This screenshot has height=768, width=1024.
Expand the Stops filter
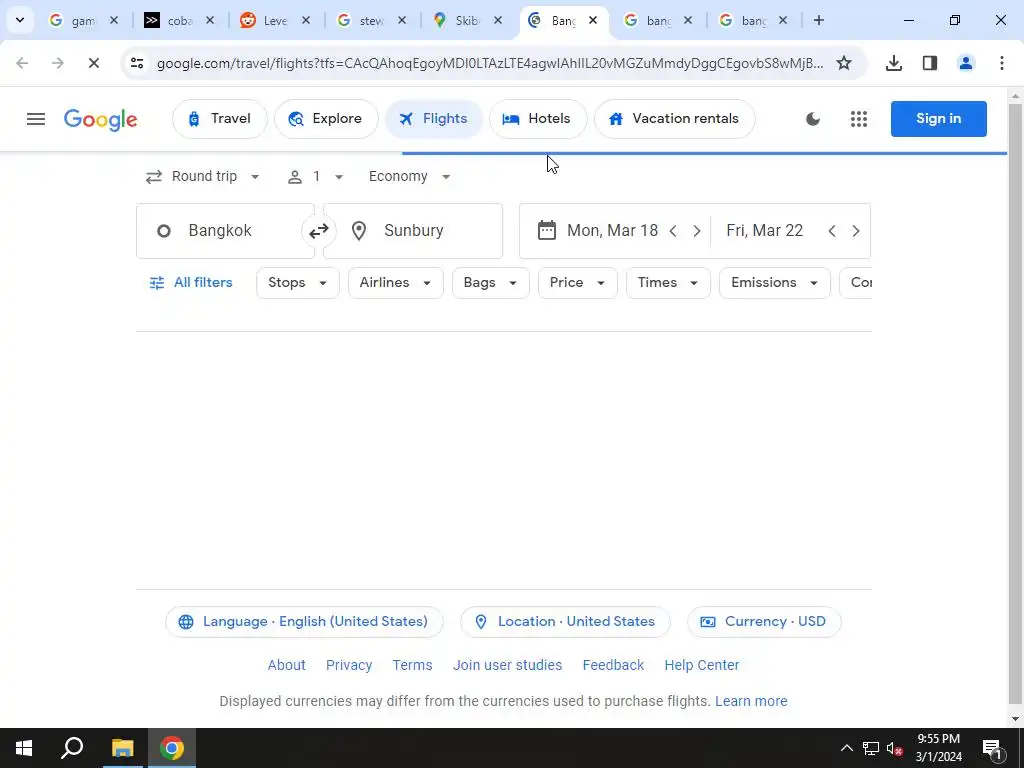tap(298, 283)
